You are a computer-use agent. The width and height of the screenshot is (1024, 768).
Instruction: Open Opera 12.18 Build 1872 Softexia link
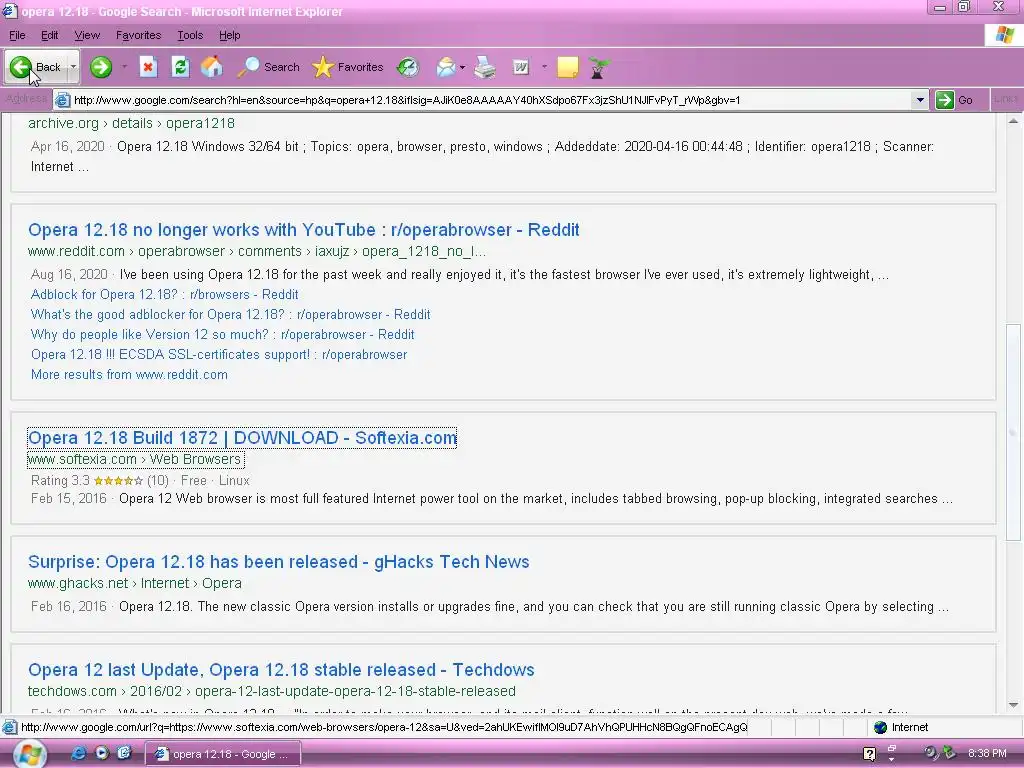242,438
